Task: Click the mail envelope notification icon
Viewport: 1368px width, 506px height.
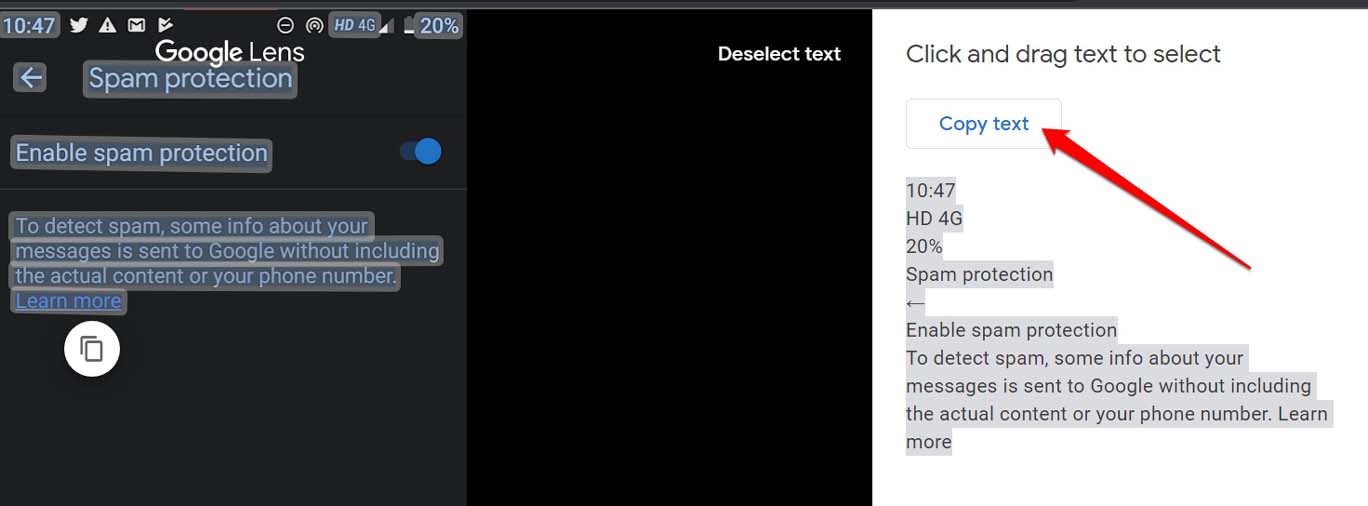Action: pyautogui.click(x=136, y=25)
